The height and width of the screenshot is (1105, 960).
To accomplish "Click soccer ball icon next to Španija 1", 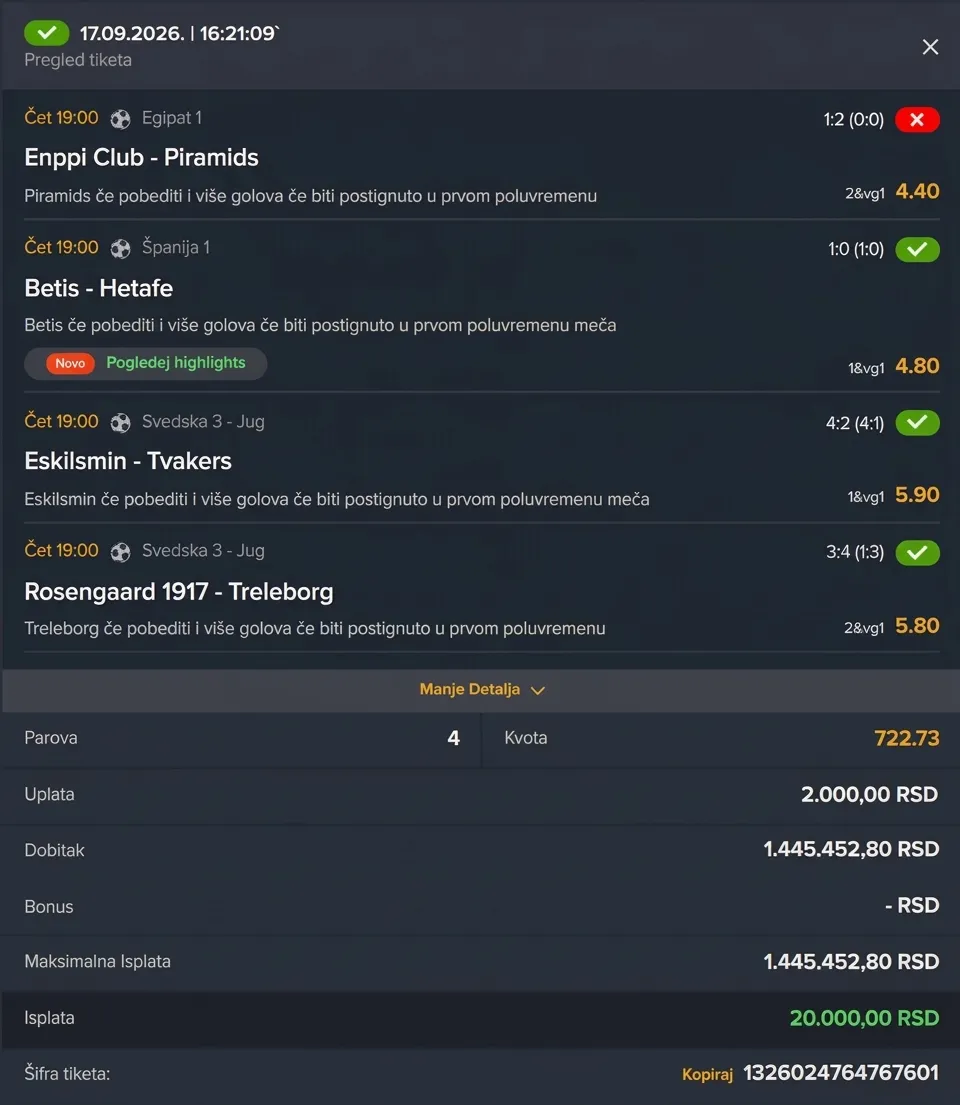I will click(x=121, y=248).
